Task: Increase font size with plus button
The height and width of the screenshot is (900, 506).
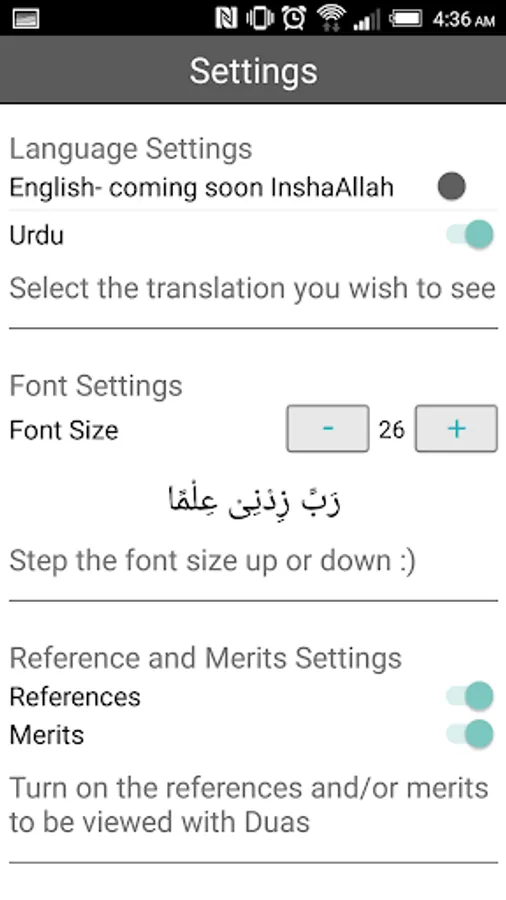Action: coord(456,429)
